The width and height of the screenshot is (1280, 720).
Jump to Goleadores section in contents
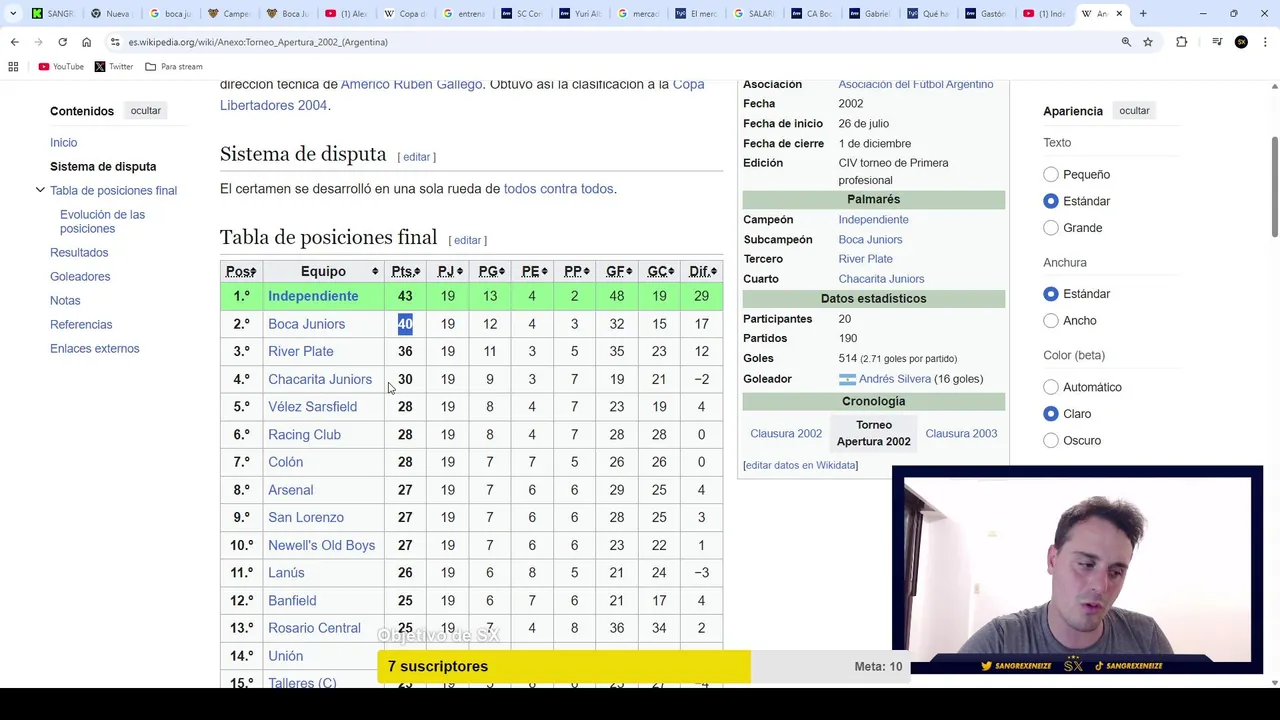point(80,277)
